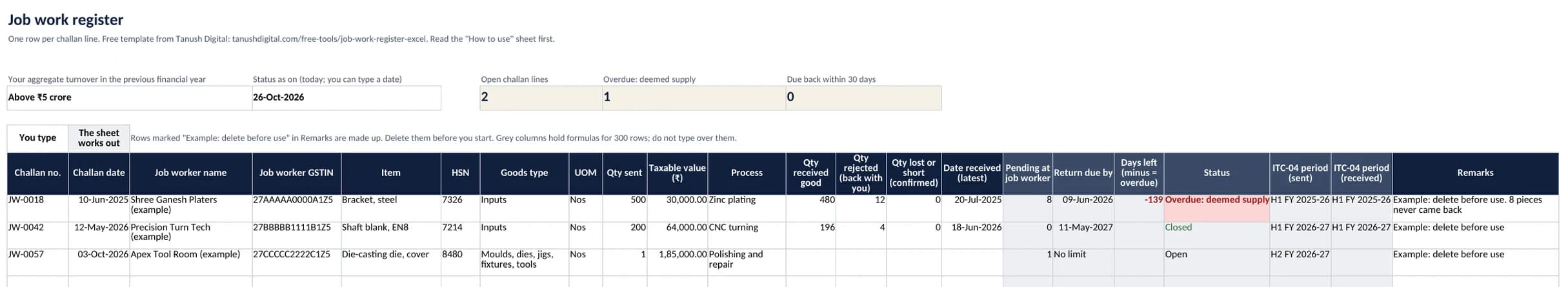
Task: Click the challan date 10-Jun-2025
Action: 99,208
